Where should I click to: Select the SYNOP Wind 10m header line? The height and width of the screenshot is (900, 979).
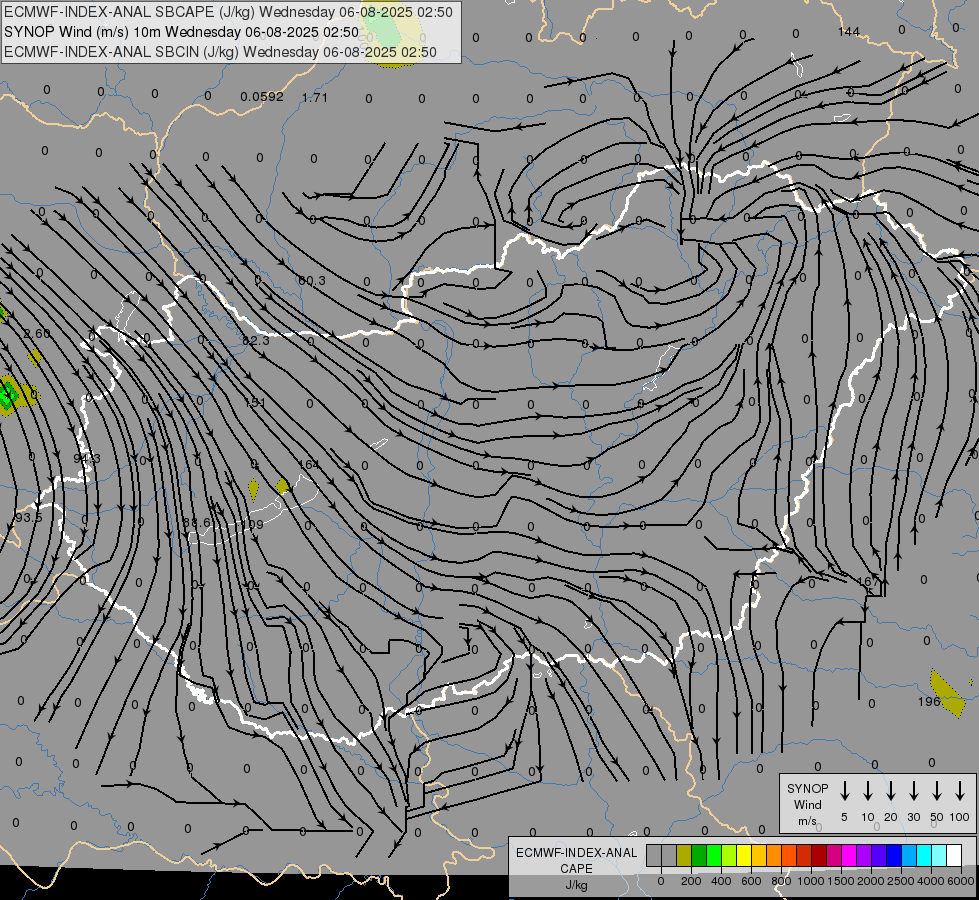pyautogui.click(x=181, y=32)
